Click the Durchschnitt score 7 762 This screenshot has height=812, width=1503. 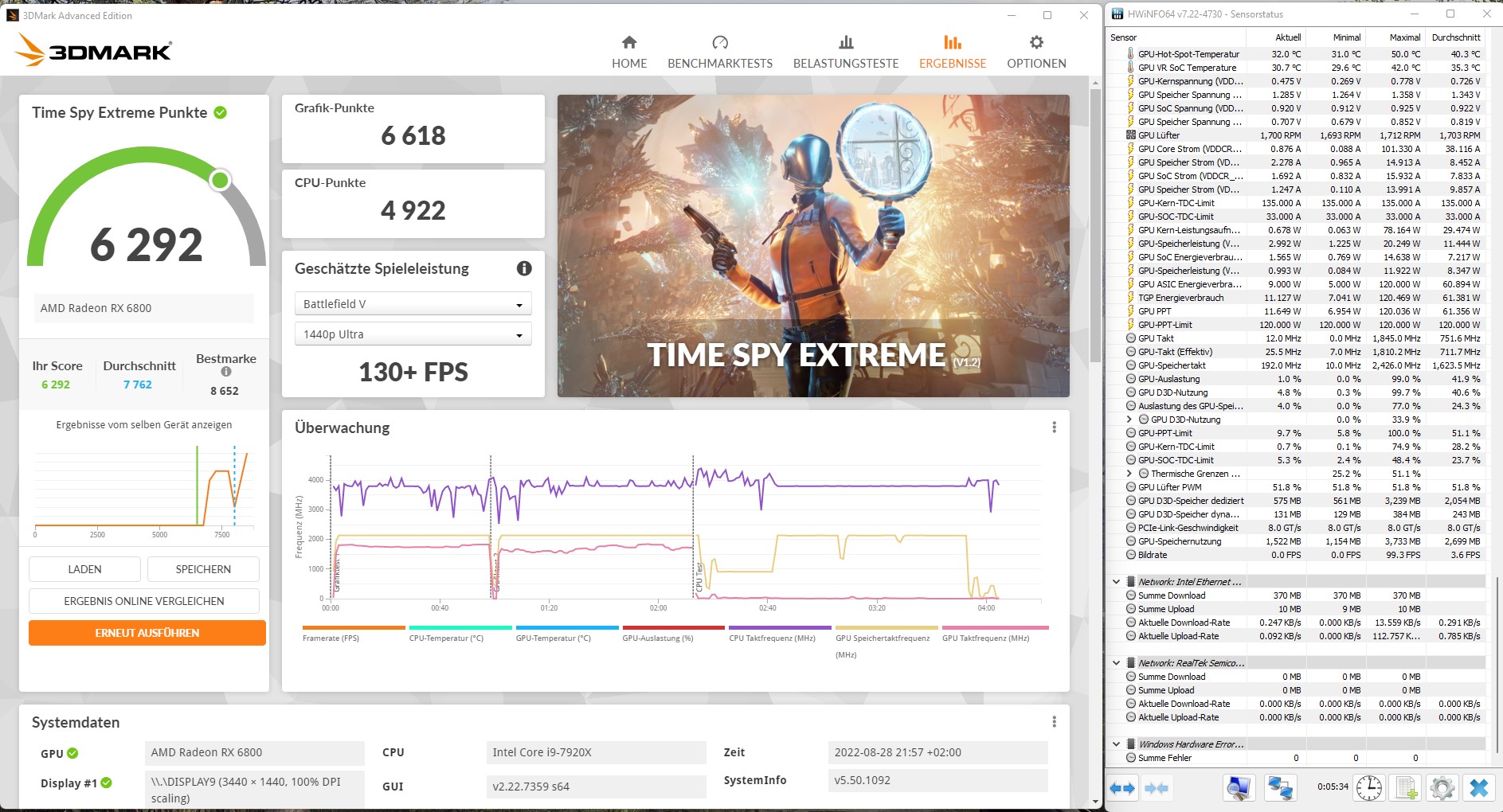pos(137,385)
